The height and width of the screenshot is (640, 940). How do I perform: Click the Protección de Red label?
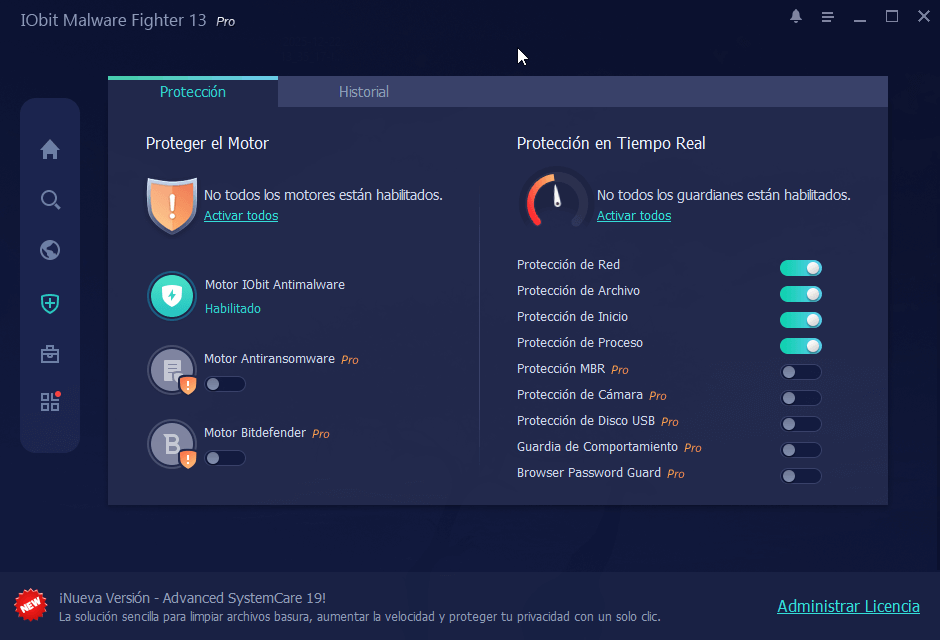coord(568,265)
